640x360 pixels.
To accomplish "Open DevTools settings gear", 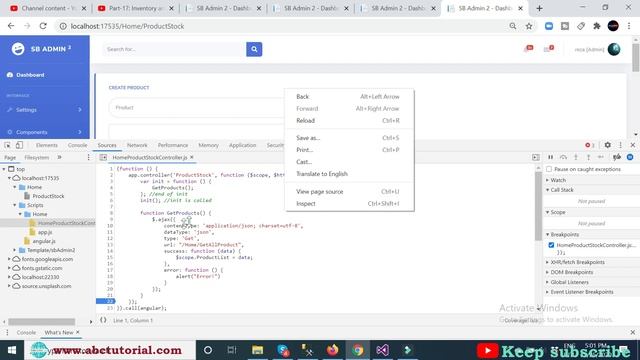I will [x=608, y=145].
